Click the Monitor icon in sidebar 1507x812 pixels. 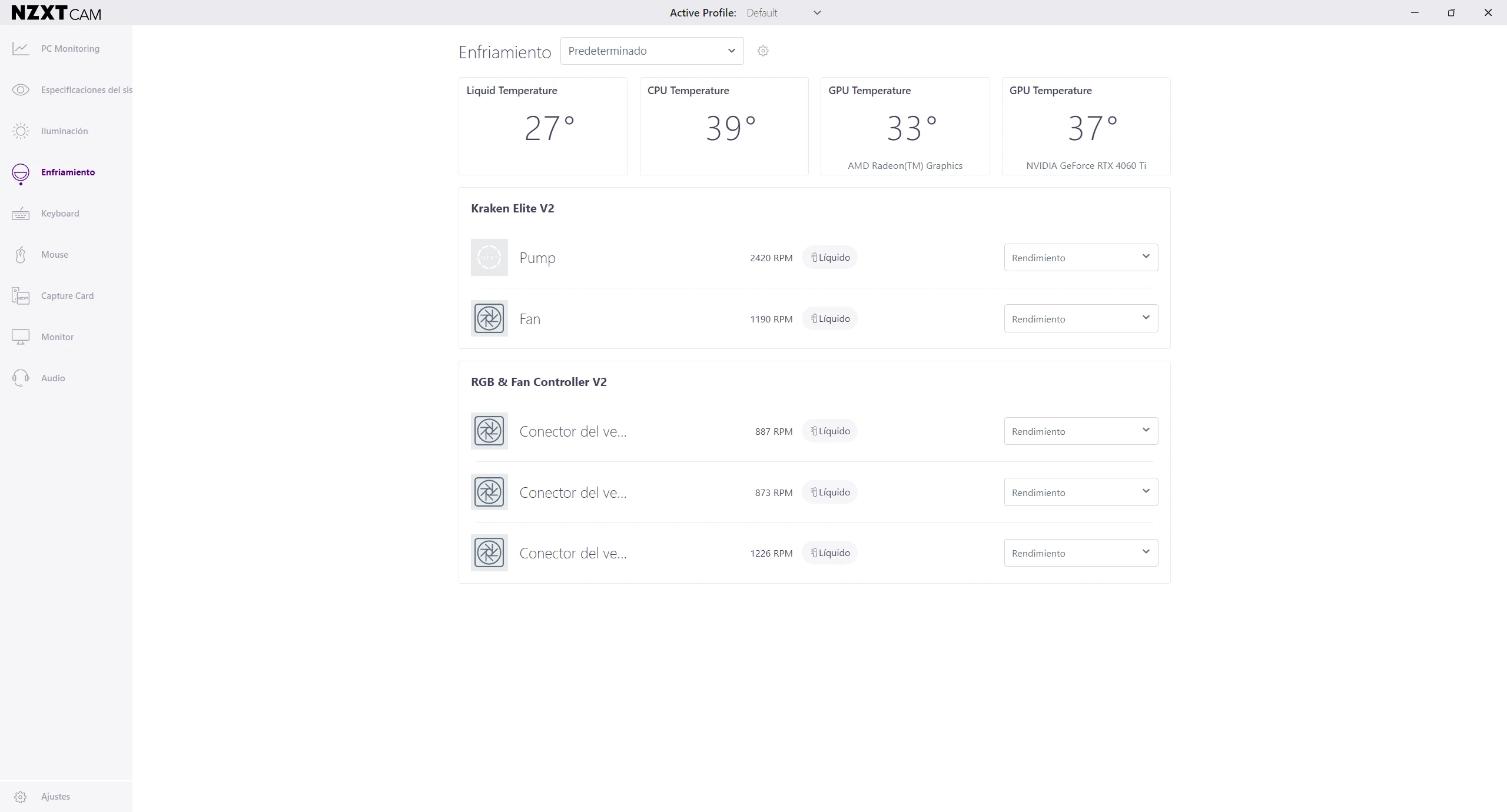point(21,337)
